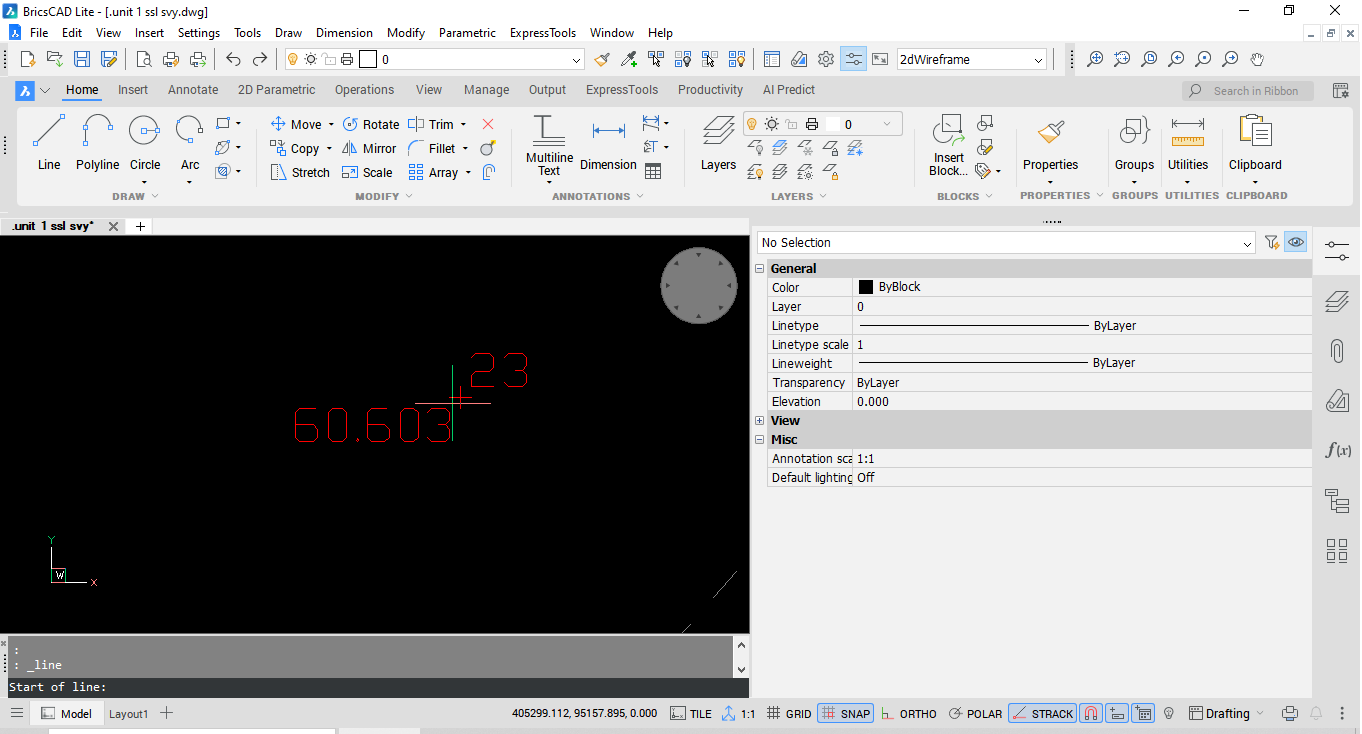Click the Redo arrow in the toolbar
The image size is (1362, 734).
[260, 59]
